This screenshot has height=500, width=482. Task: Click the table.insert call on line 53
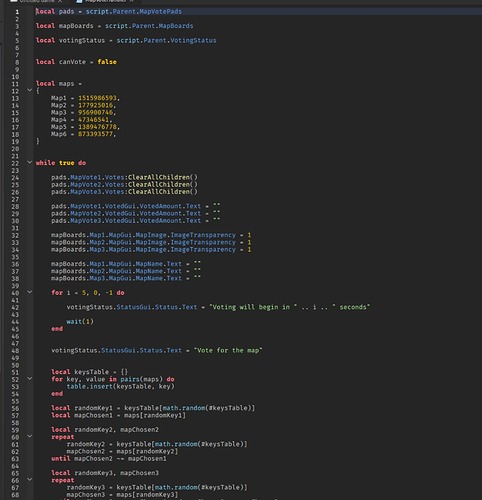[x=120, y=387]
